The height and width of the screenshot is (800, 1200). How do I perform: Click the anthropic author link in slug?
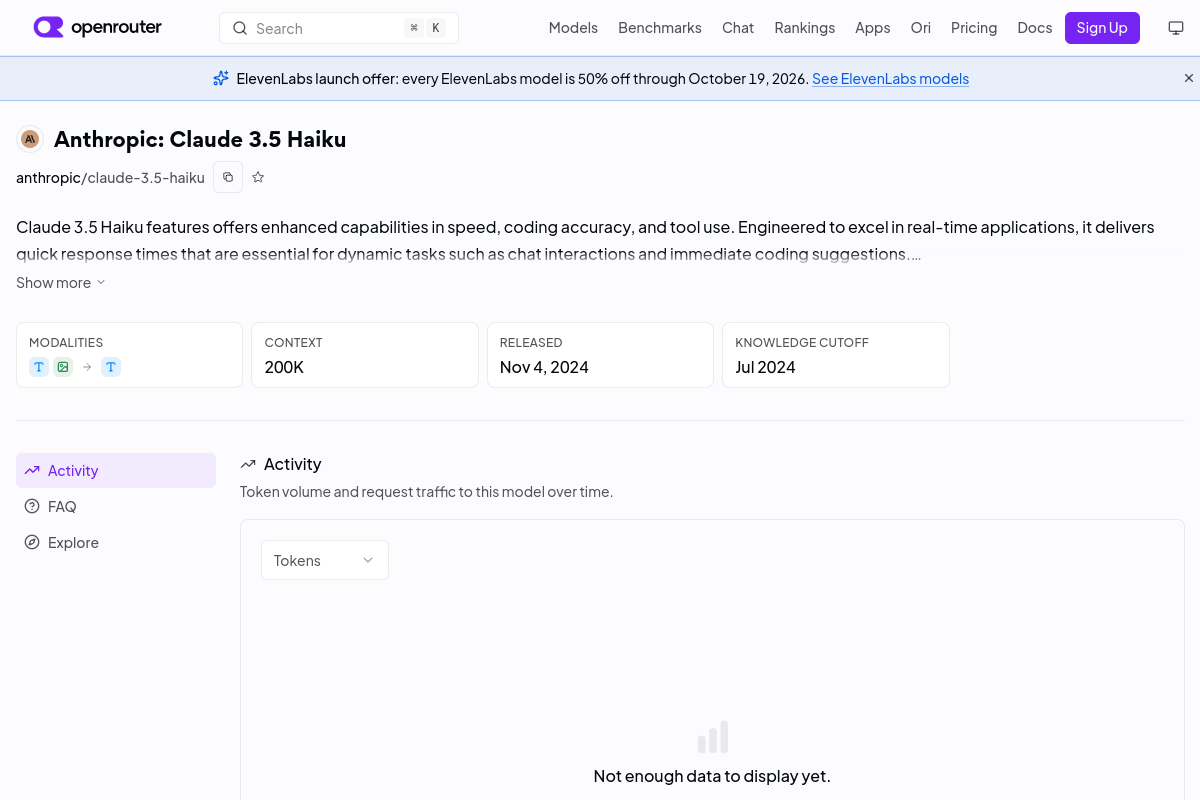tap(48, 178)
